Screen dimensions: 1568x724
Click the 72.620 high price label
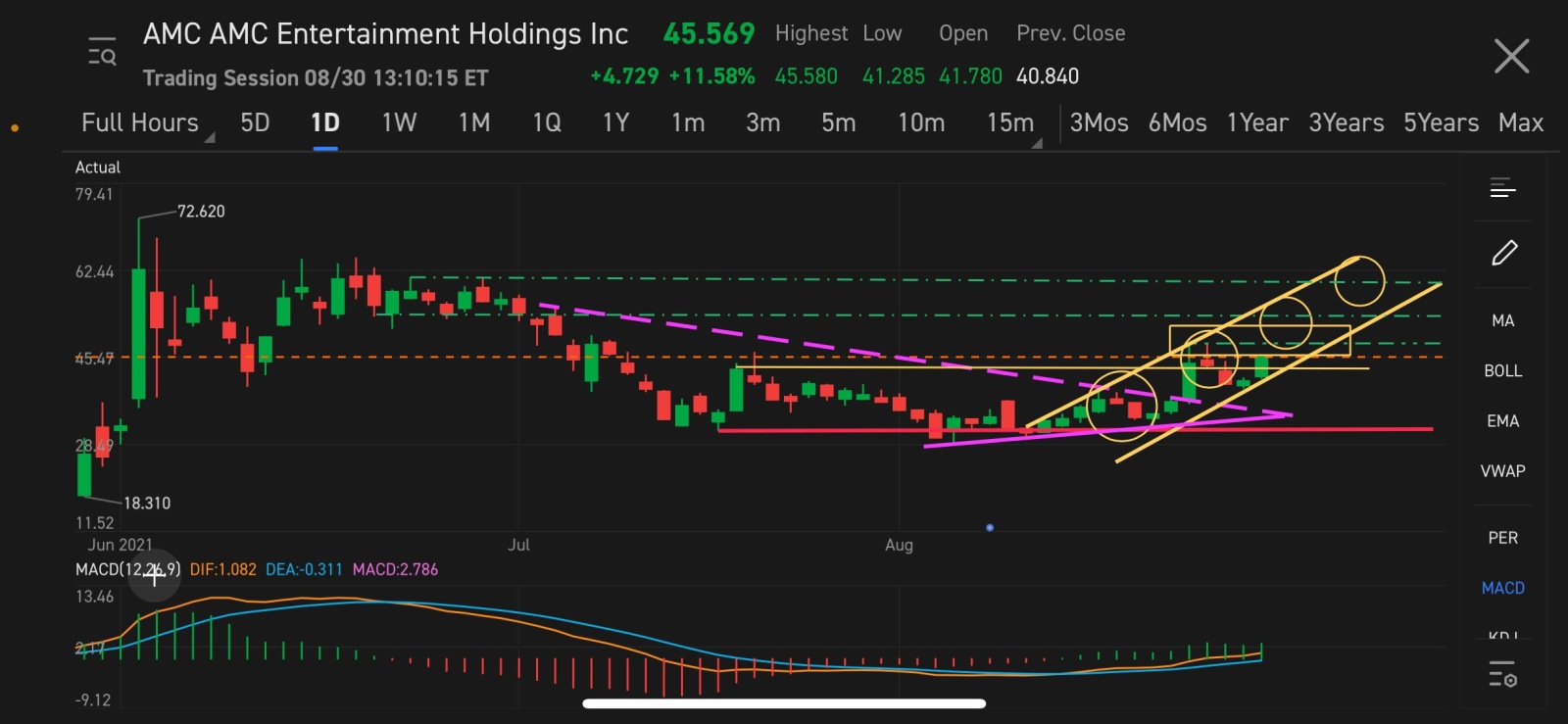(x=201, y=212)
